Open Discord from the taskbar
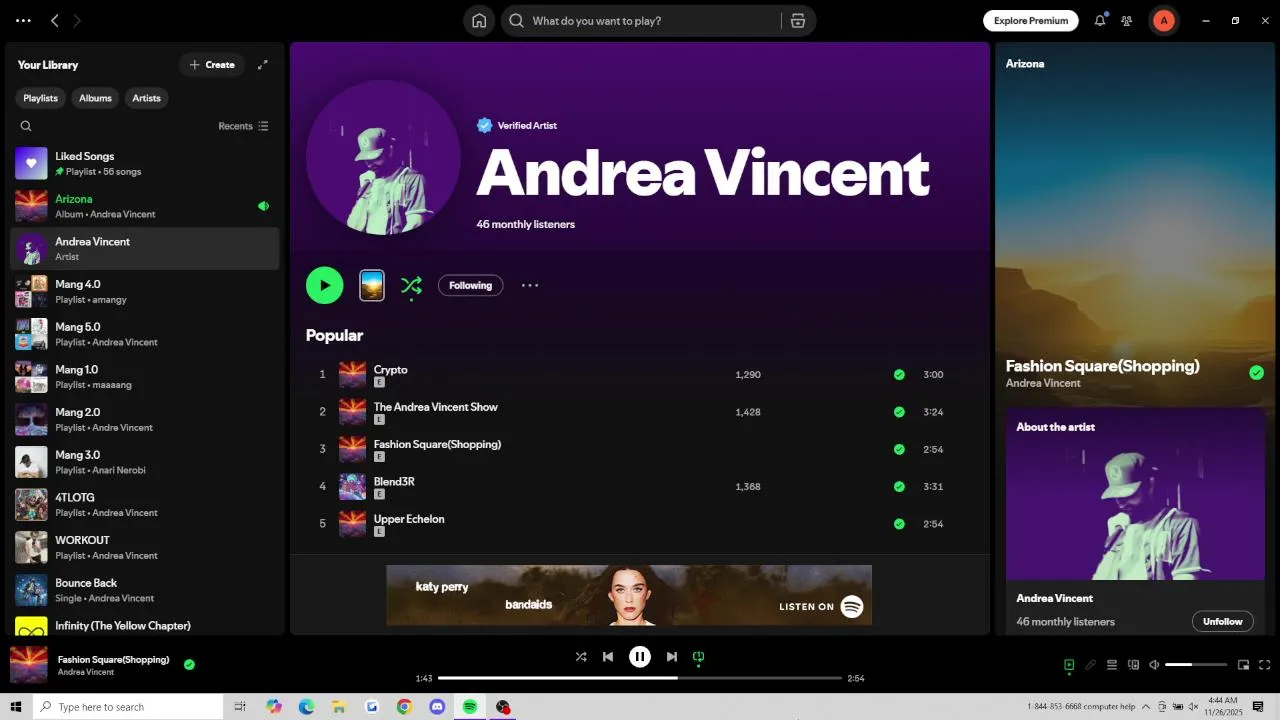Image resolution: width=1280 pixels, height=720 pixels. (437, 707)
